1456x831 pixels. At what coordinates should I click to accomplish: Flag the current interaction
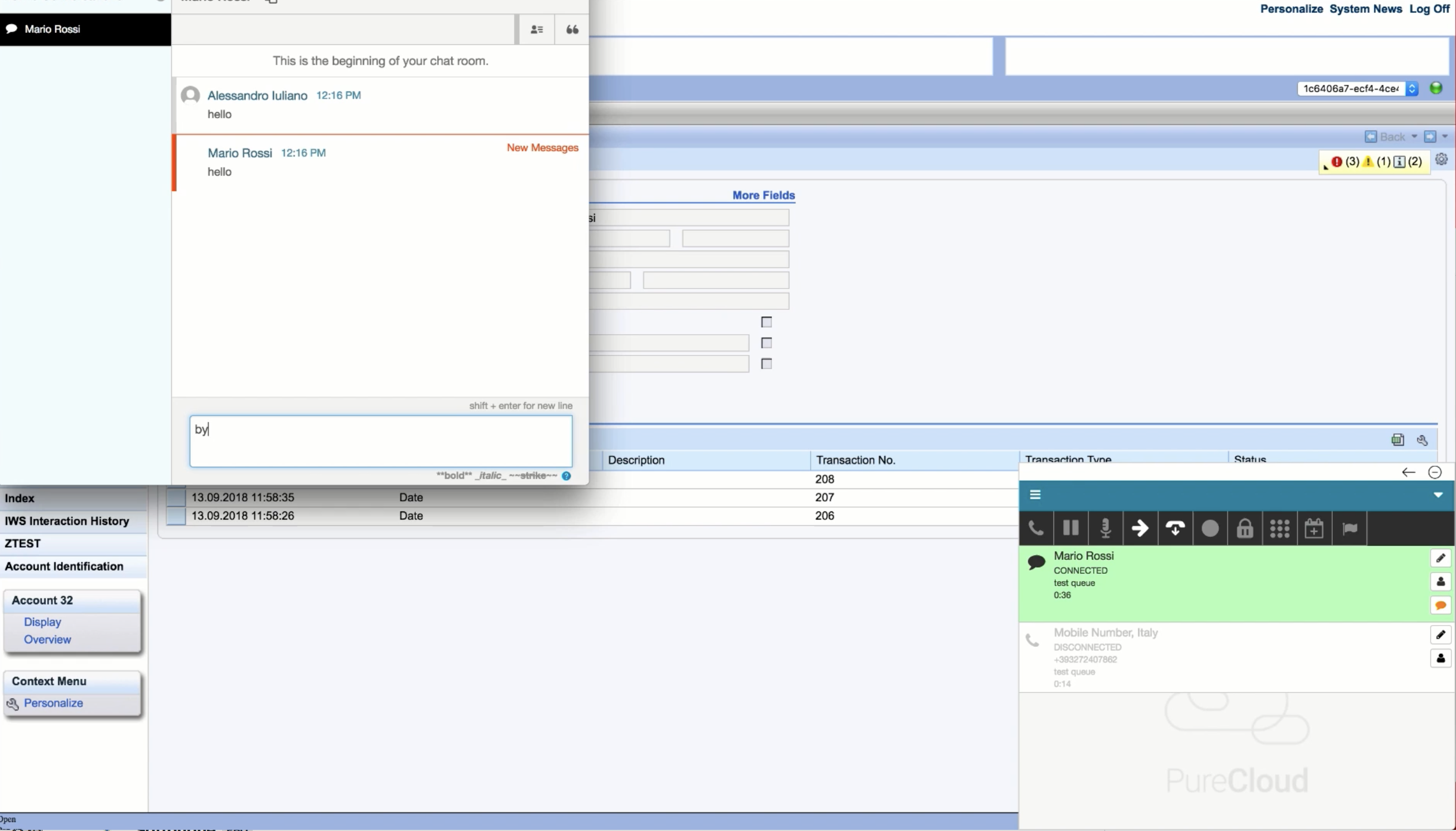click(x=1350, y=527)
